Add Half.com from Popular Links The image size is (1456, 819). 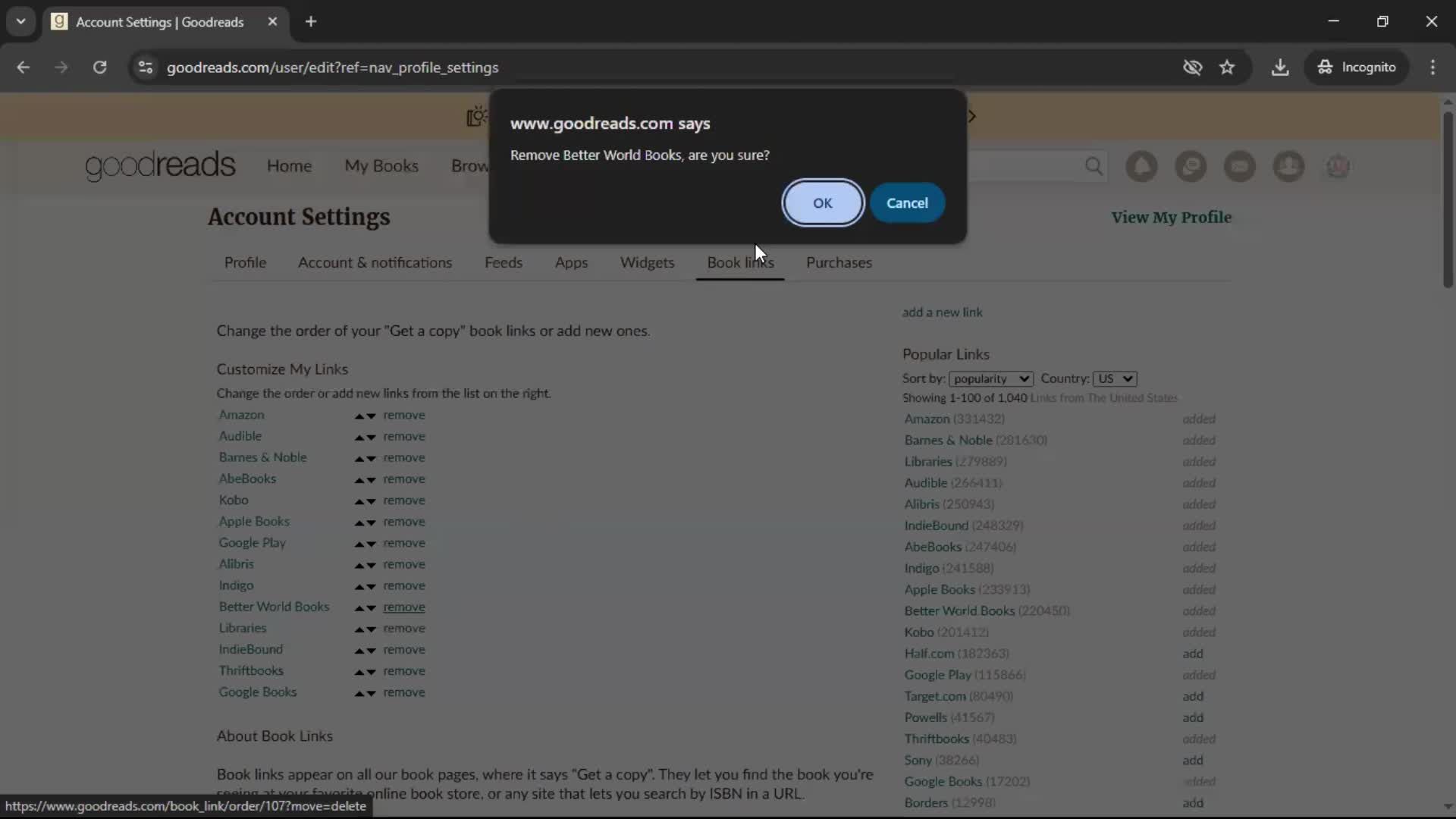pos(1193,654)
